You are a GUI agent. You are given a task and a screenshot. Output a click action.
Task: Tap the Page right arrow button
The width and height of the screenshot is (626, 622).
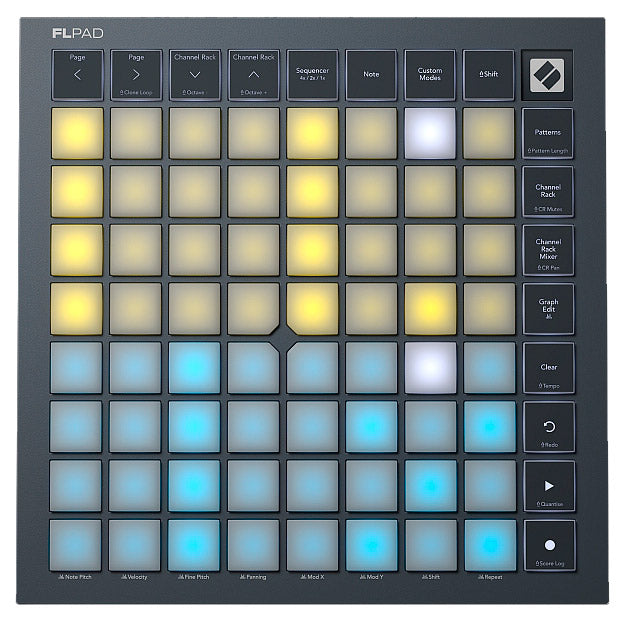[x=136, y=75]
